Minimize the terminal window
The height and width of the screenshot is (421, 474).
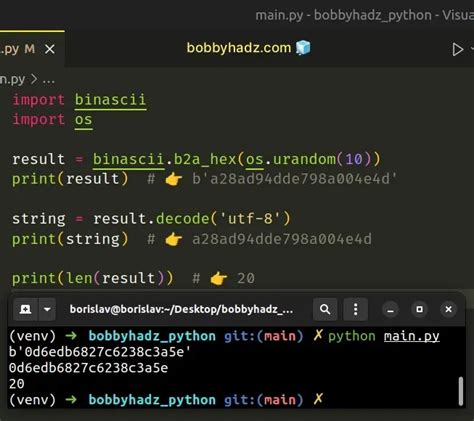(390, 310)
